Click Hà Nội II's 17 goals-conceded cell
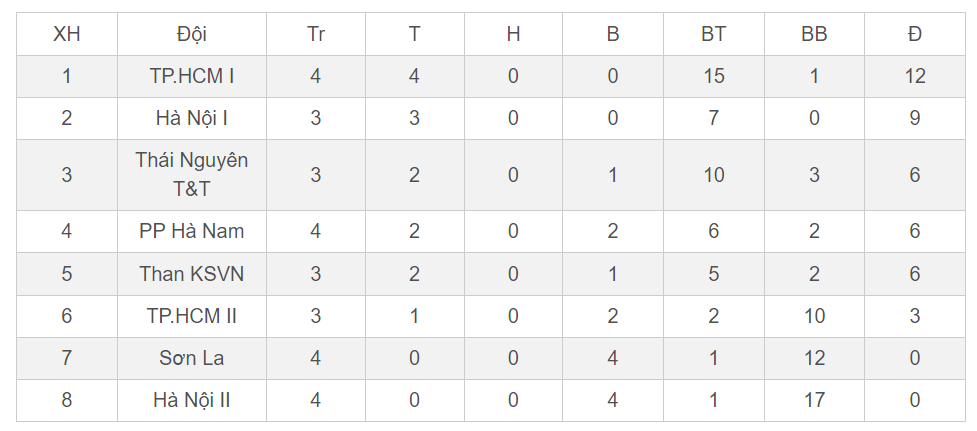 (814, 400)
